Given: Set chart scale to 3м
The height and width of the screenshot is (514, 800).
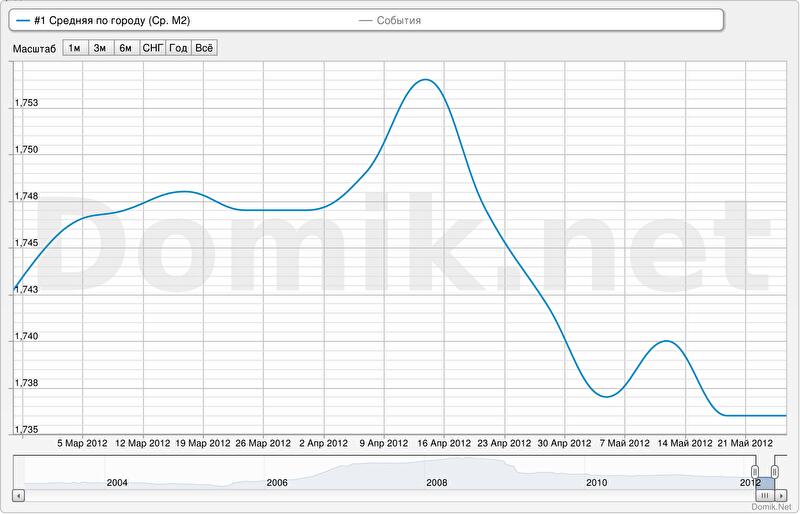Looking at the screenshot, I should (x=100, y=48).
